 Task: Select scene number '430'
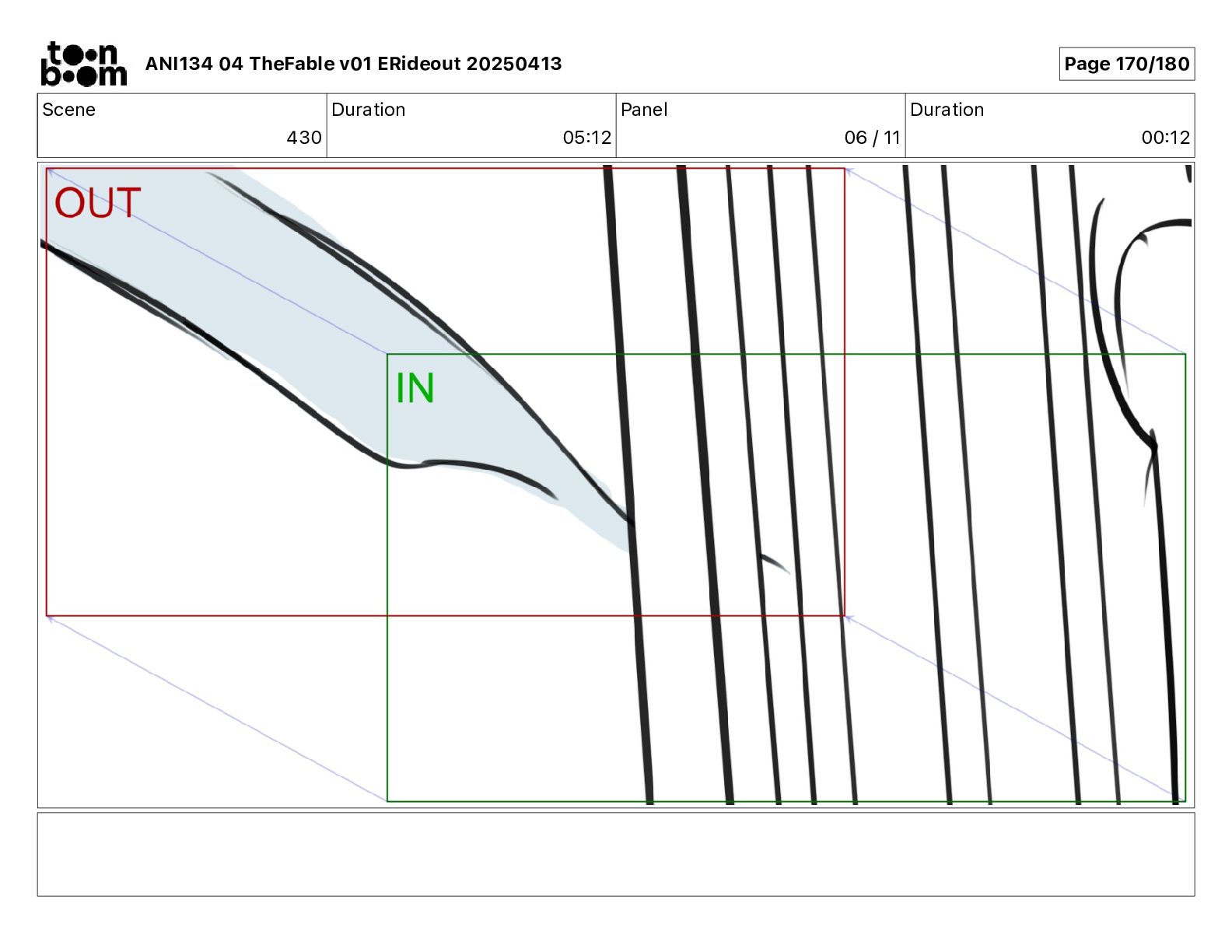(x=304, y=138)
